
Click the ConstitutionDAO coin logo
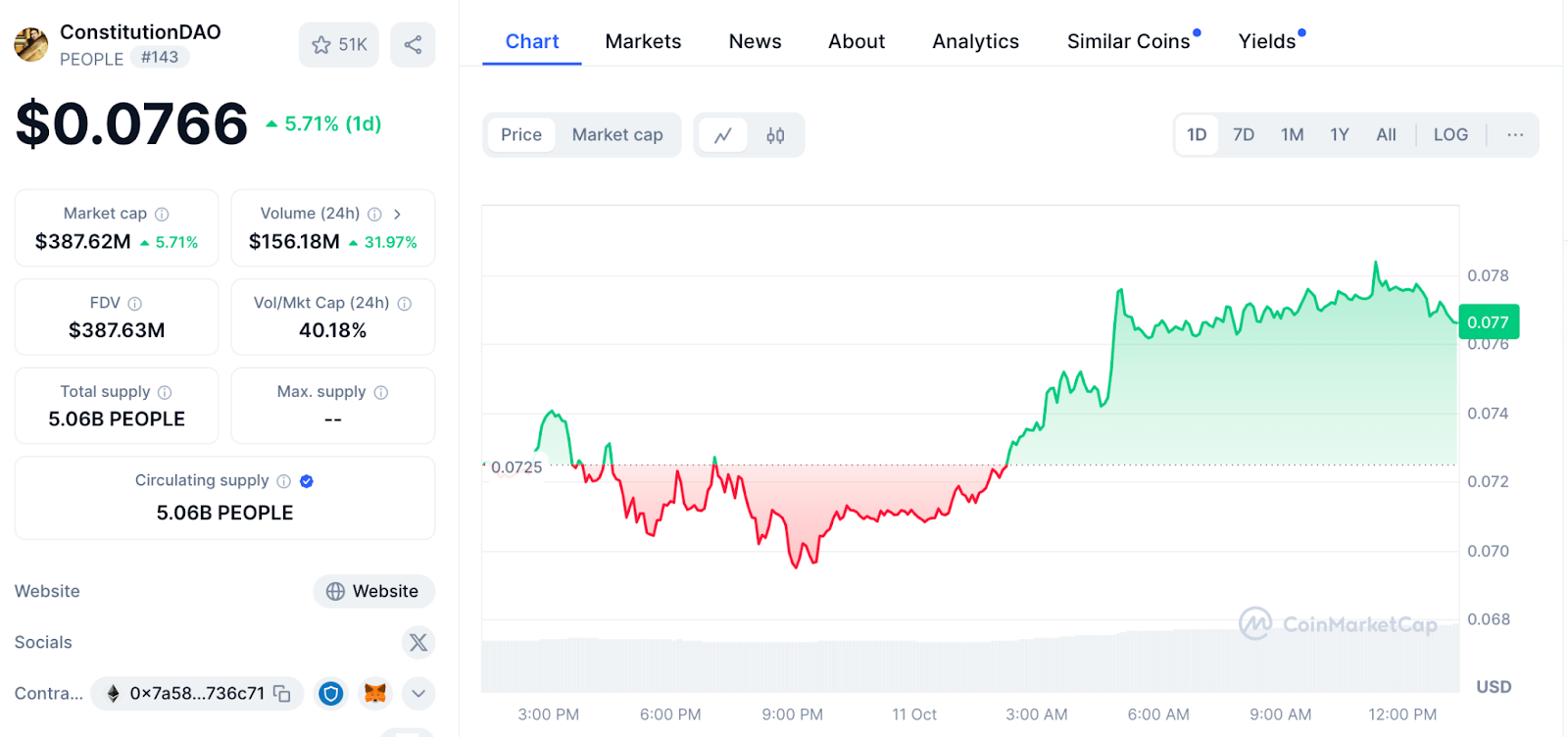tap(31, 44)
